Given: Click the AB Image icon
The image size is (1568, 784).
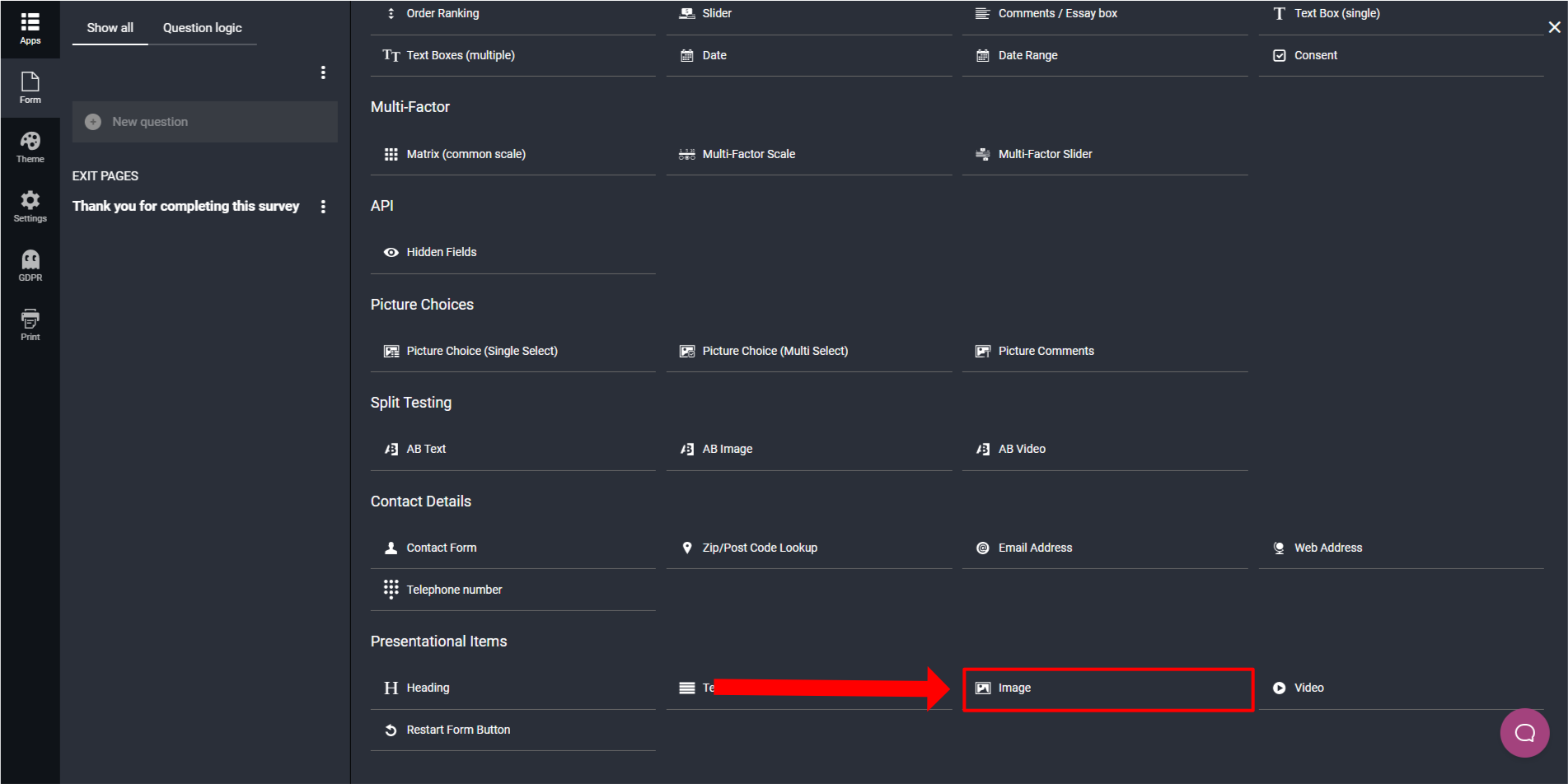Looking at the screenshot, I should coord(686,449).
